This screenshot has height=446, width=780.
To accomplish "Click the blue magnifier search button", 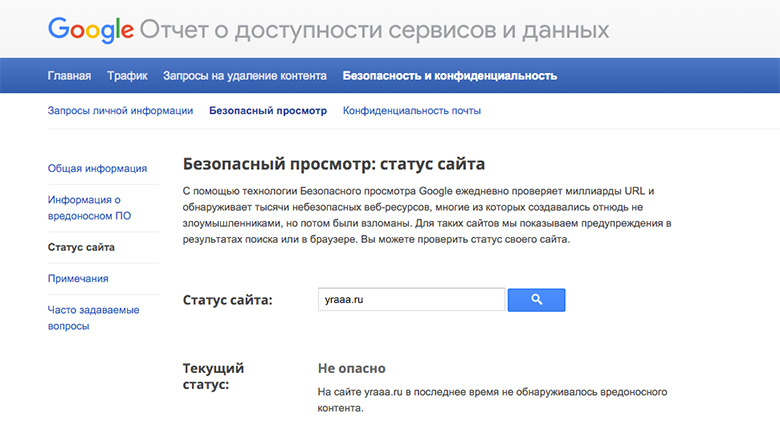I will point(536,300).
